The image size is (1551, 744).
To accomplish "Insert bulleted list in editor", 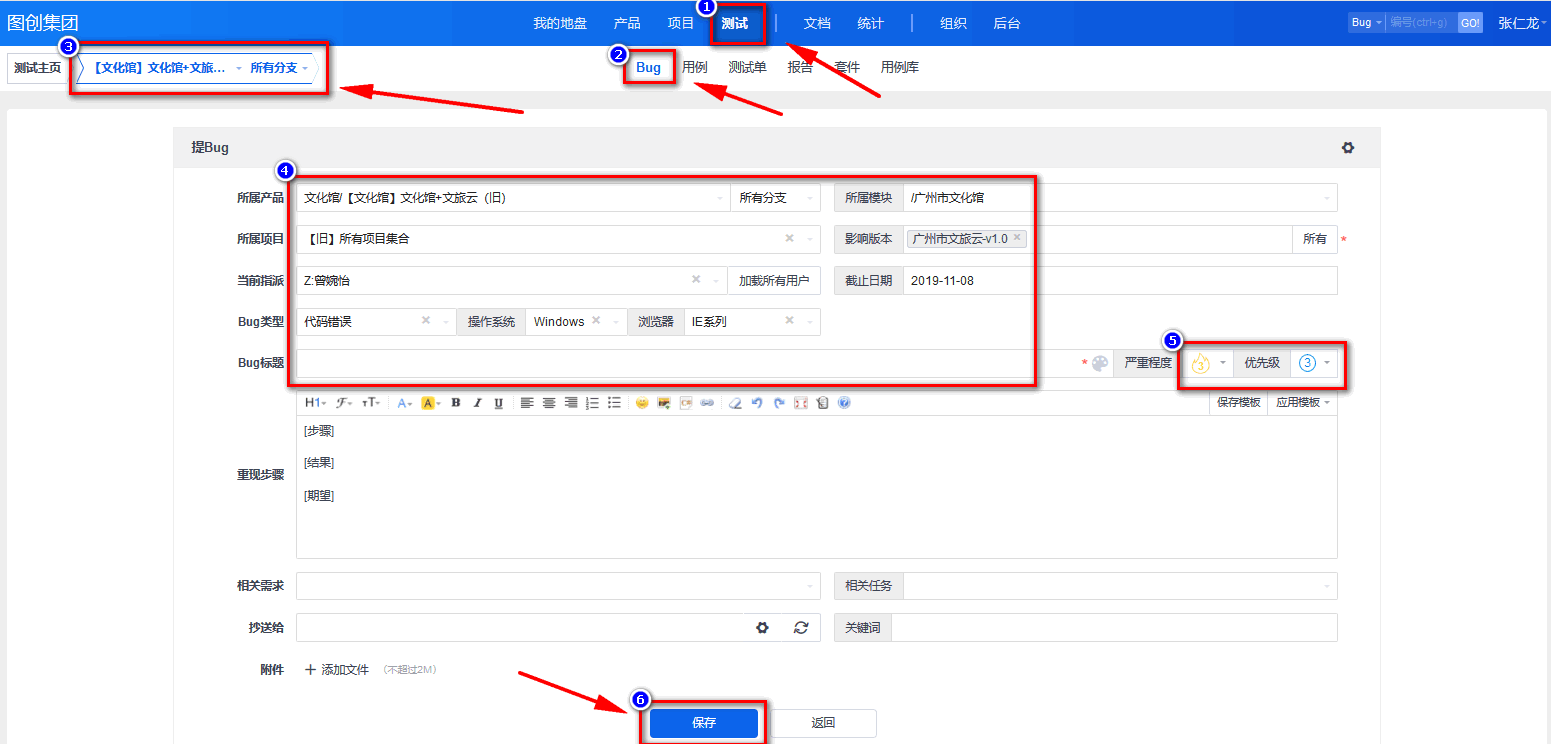I will point(614,403).
